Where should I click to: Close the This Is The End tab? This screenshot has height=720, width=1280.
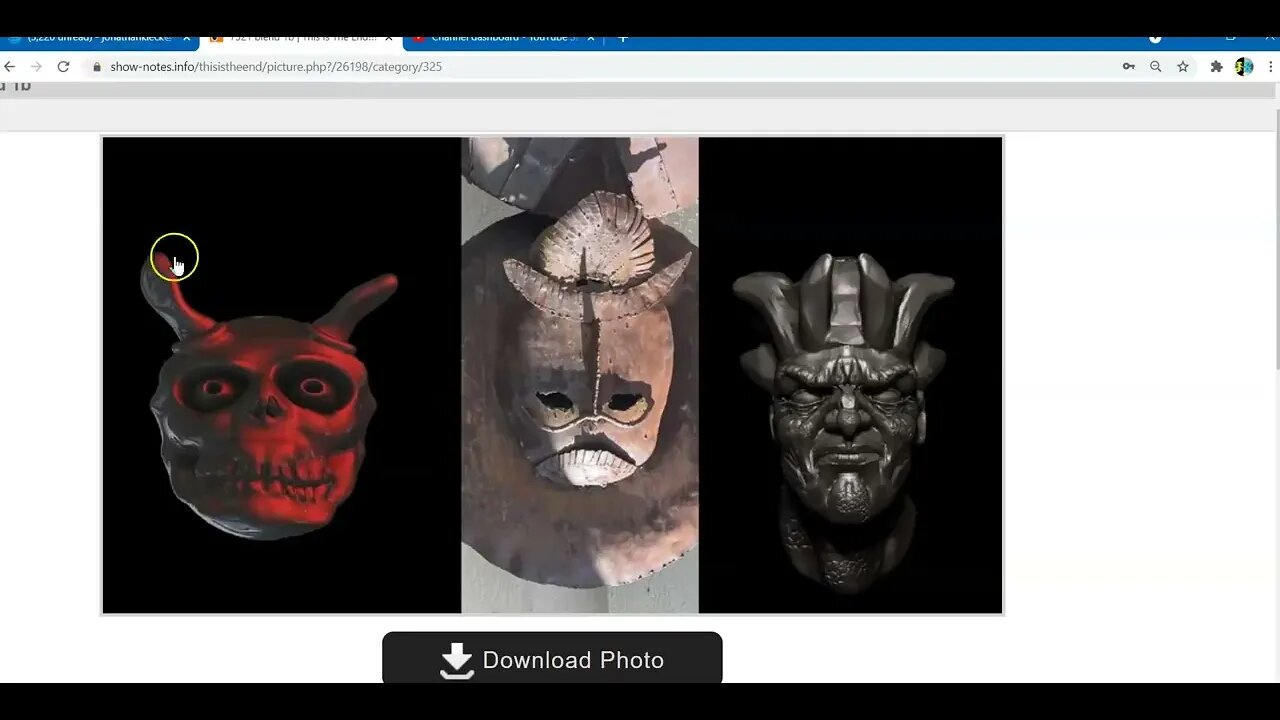[389, 39]
